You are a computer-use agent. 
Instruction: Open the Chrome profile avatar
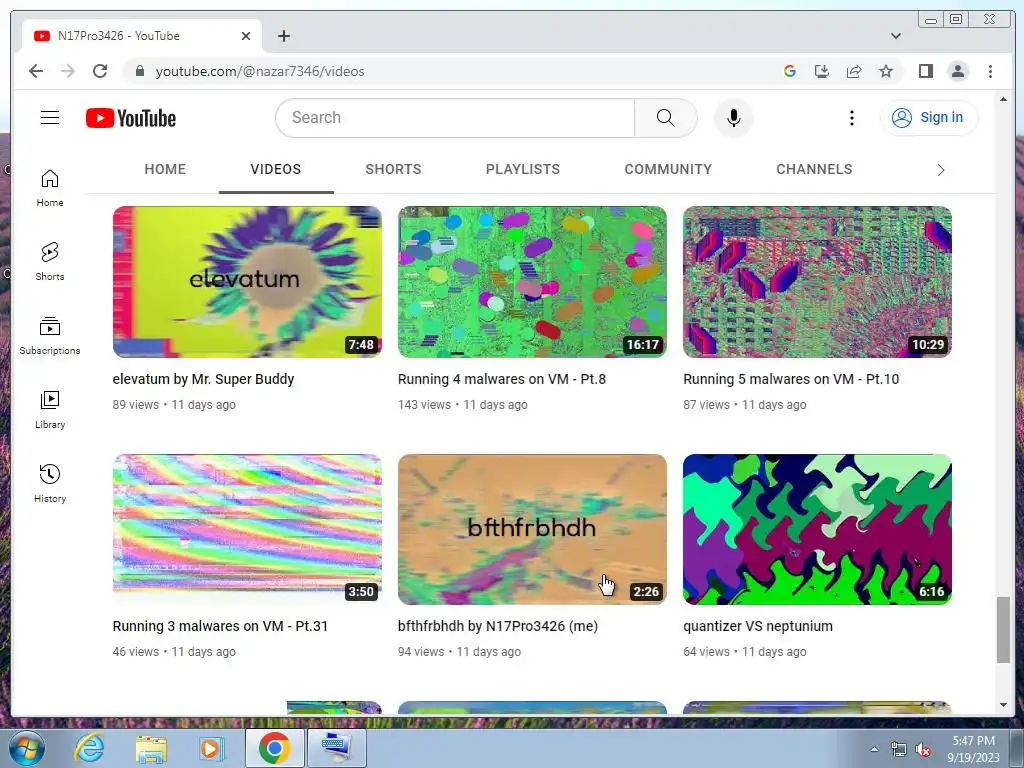click(x=958, y=71)
